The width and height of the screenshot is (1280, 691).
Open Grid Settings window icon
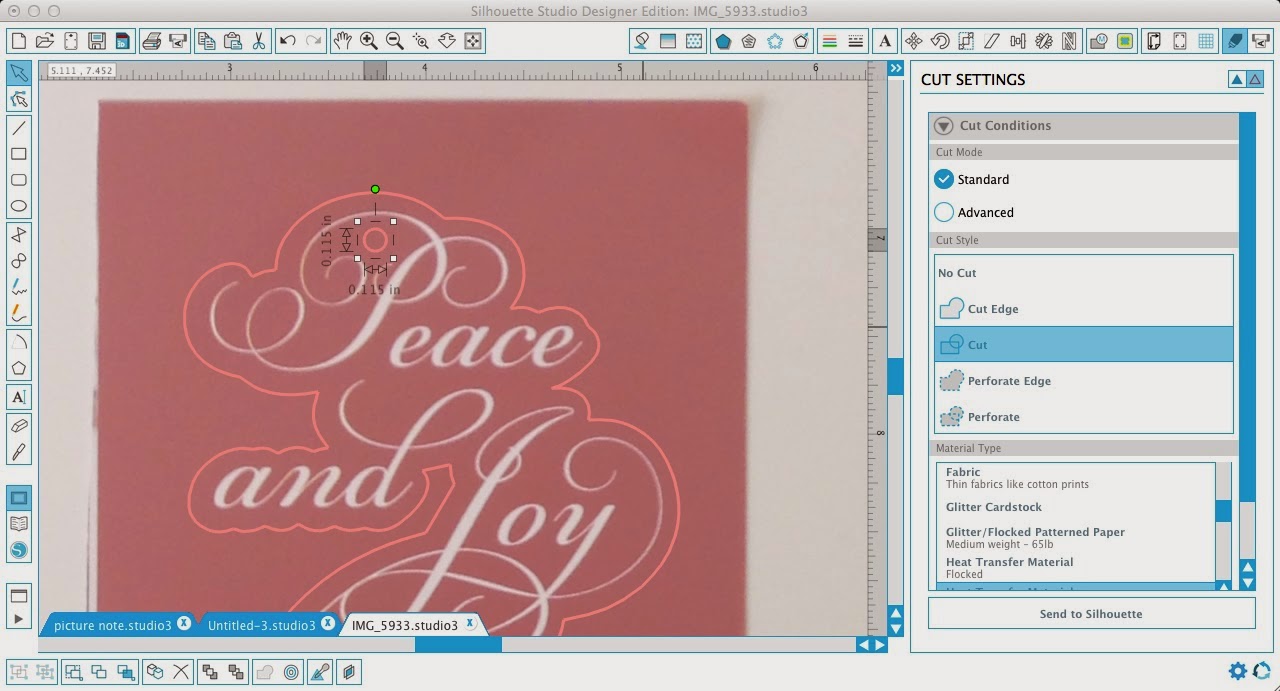tap(1206, 41)
